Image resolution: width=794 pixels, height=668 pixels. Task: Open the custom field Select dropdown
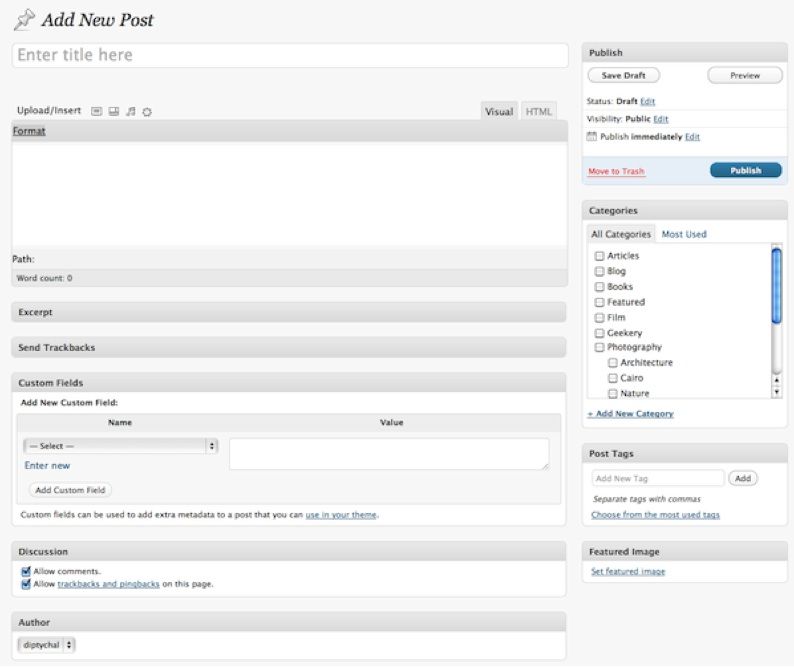point(120,446)
